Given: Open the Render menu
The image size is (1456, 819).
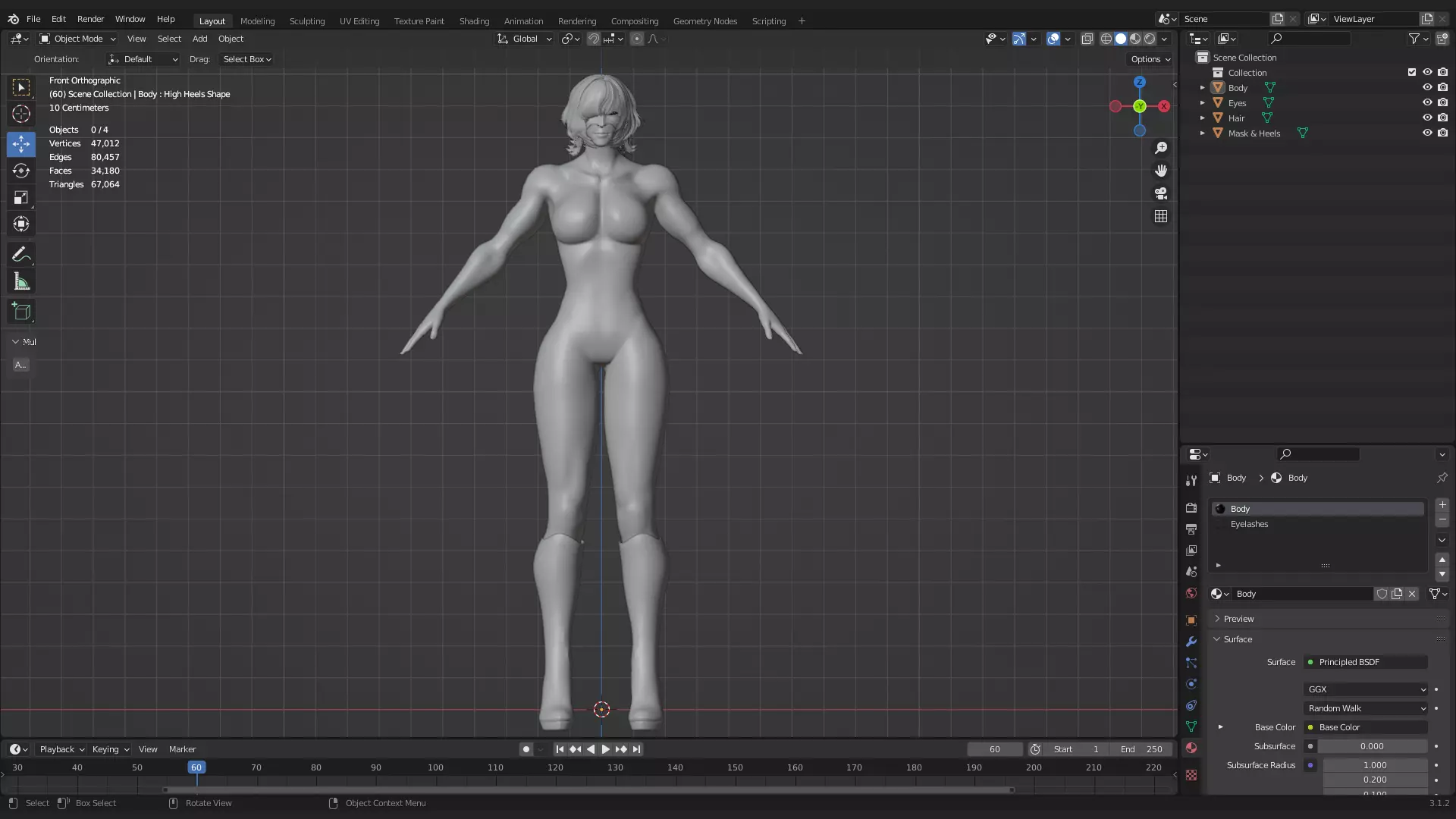Looking at the screenshot, I should [x=90, y=19].
